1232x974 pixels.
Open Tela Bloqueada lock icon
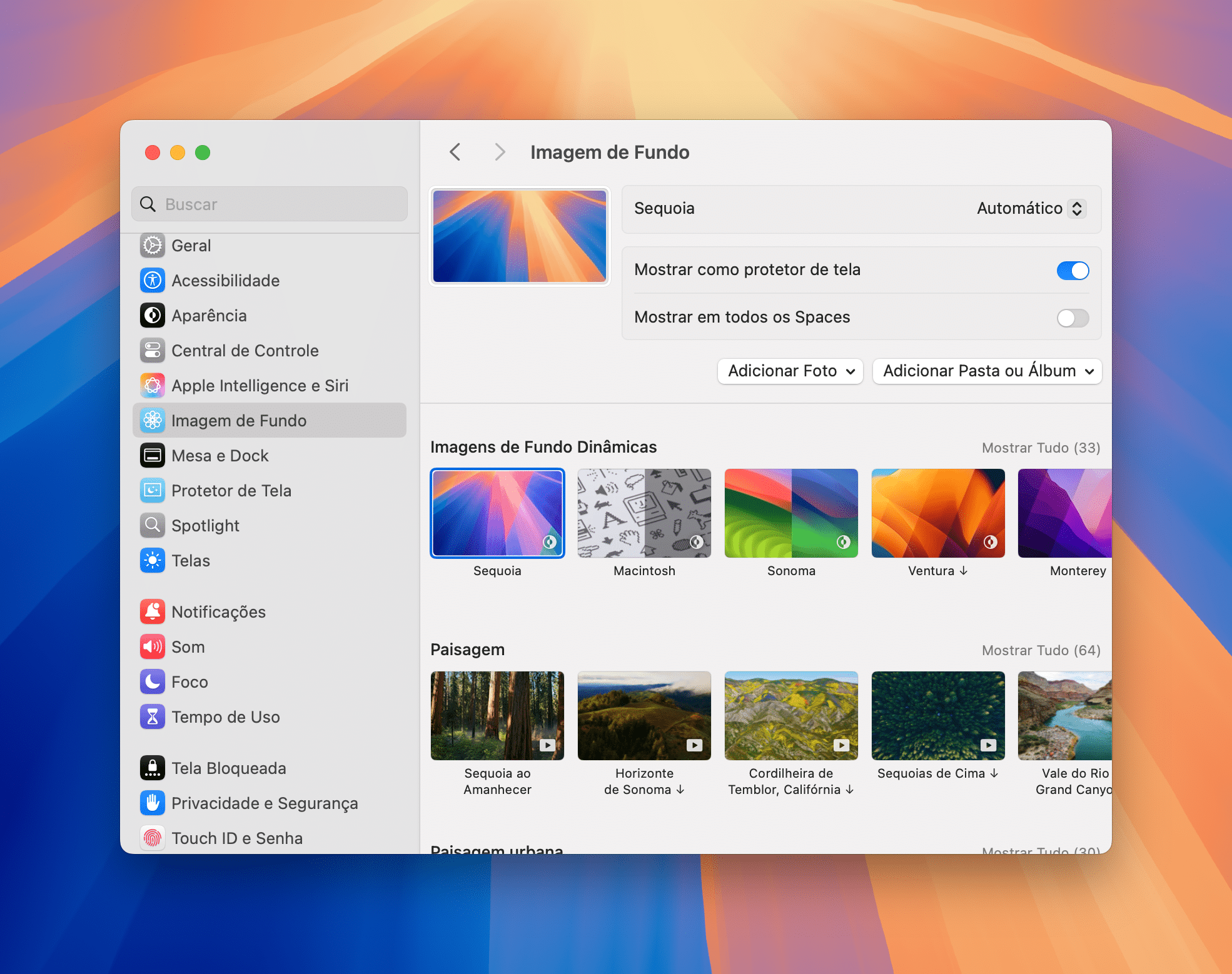click(153, 768)
